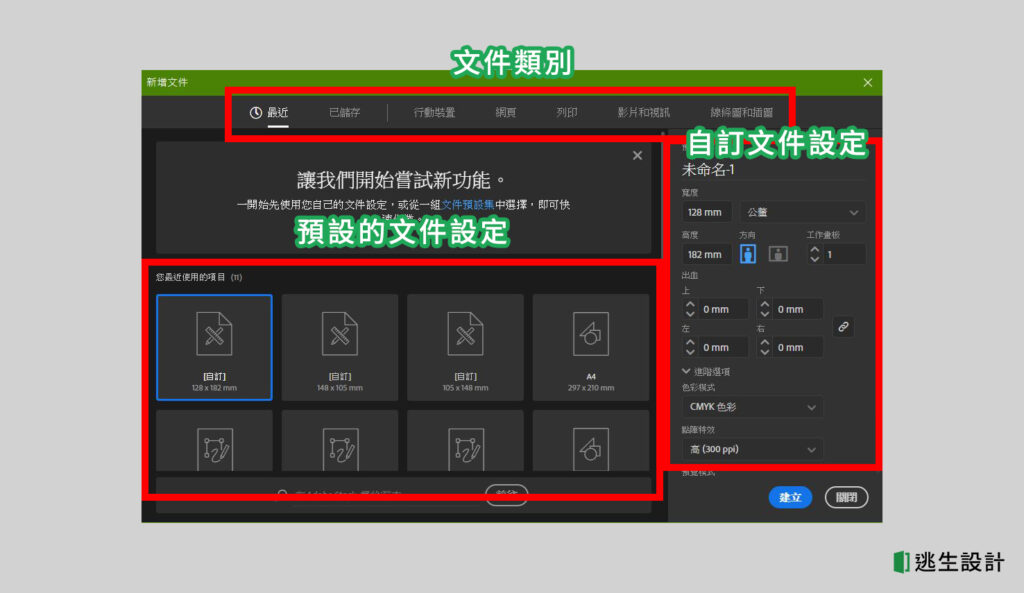Screen dimensions: 1024x593
Task: Select the portrait orientation icon
Action: click(748, 253)
